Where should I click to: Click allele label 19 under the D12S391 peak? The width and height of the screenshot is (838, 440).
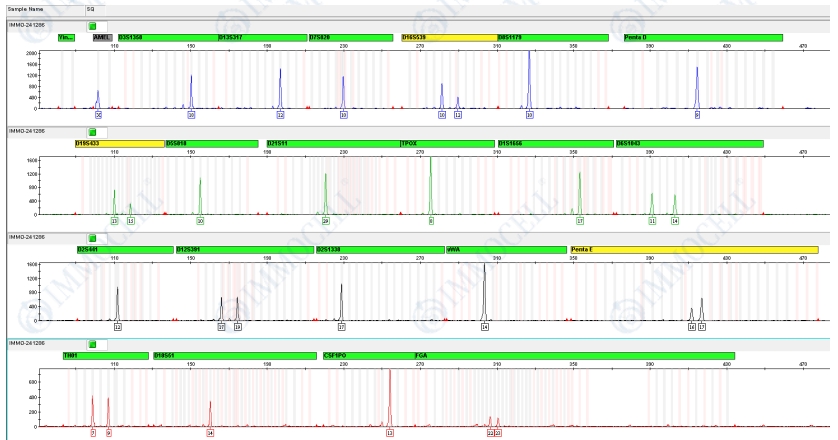238,327
